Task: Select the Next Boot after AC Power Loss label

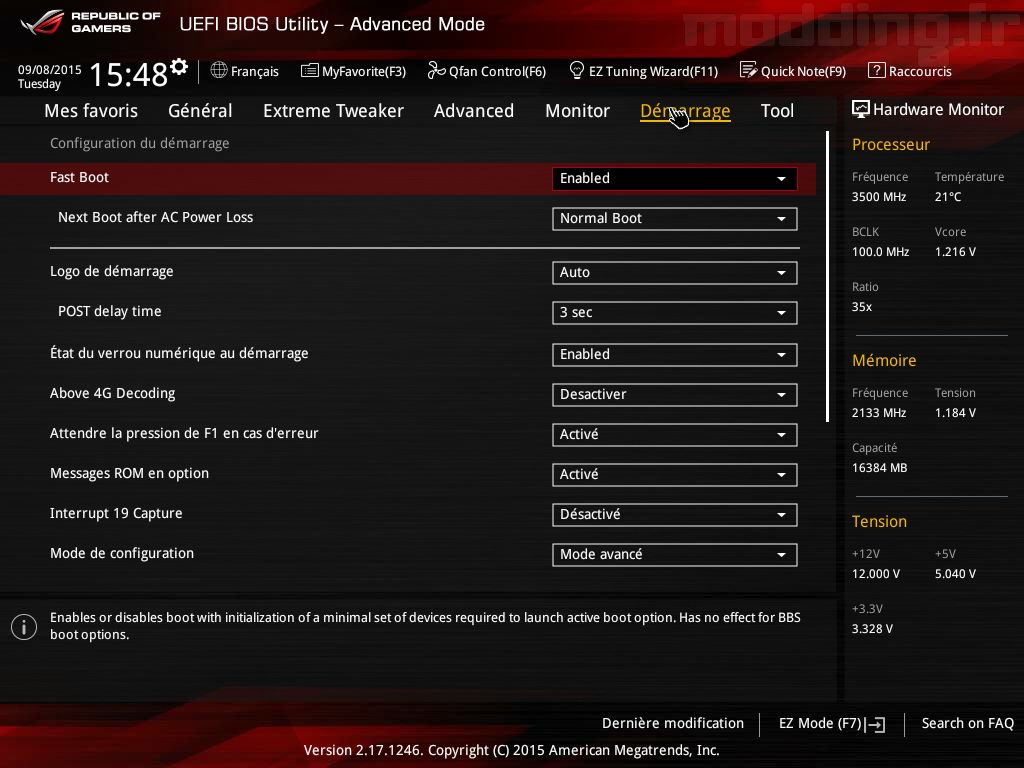Action: (x=155, y=217)
